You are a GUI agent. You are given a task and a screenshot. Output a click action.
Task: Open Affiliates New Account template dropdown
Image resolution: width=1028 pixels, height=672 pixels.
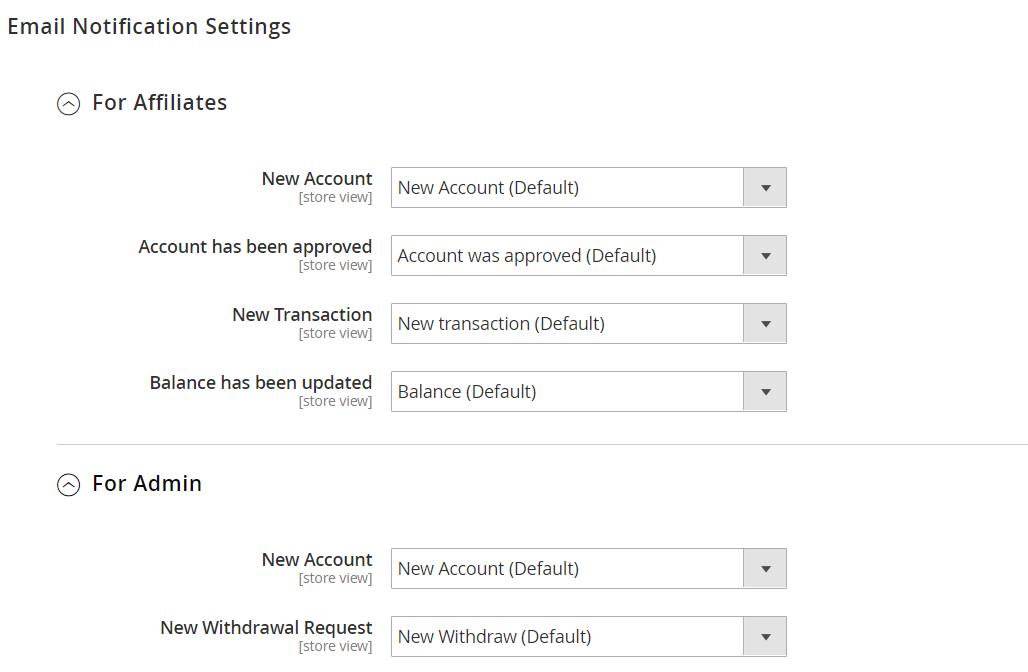point(589,188)
